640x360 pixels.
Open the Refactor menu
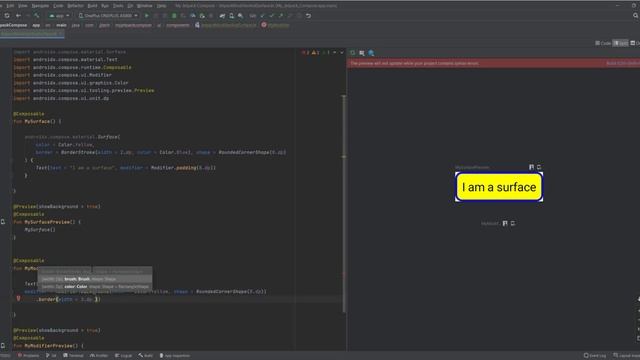point(76,6)
